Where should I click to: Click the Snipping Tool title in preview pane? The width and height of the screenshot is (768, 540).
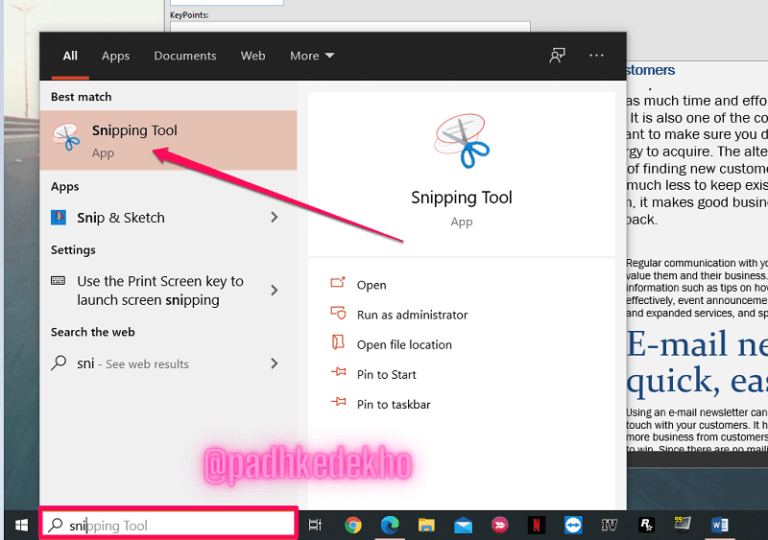click(461, 197)
